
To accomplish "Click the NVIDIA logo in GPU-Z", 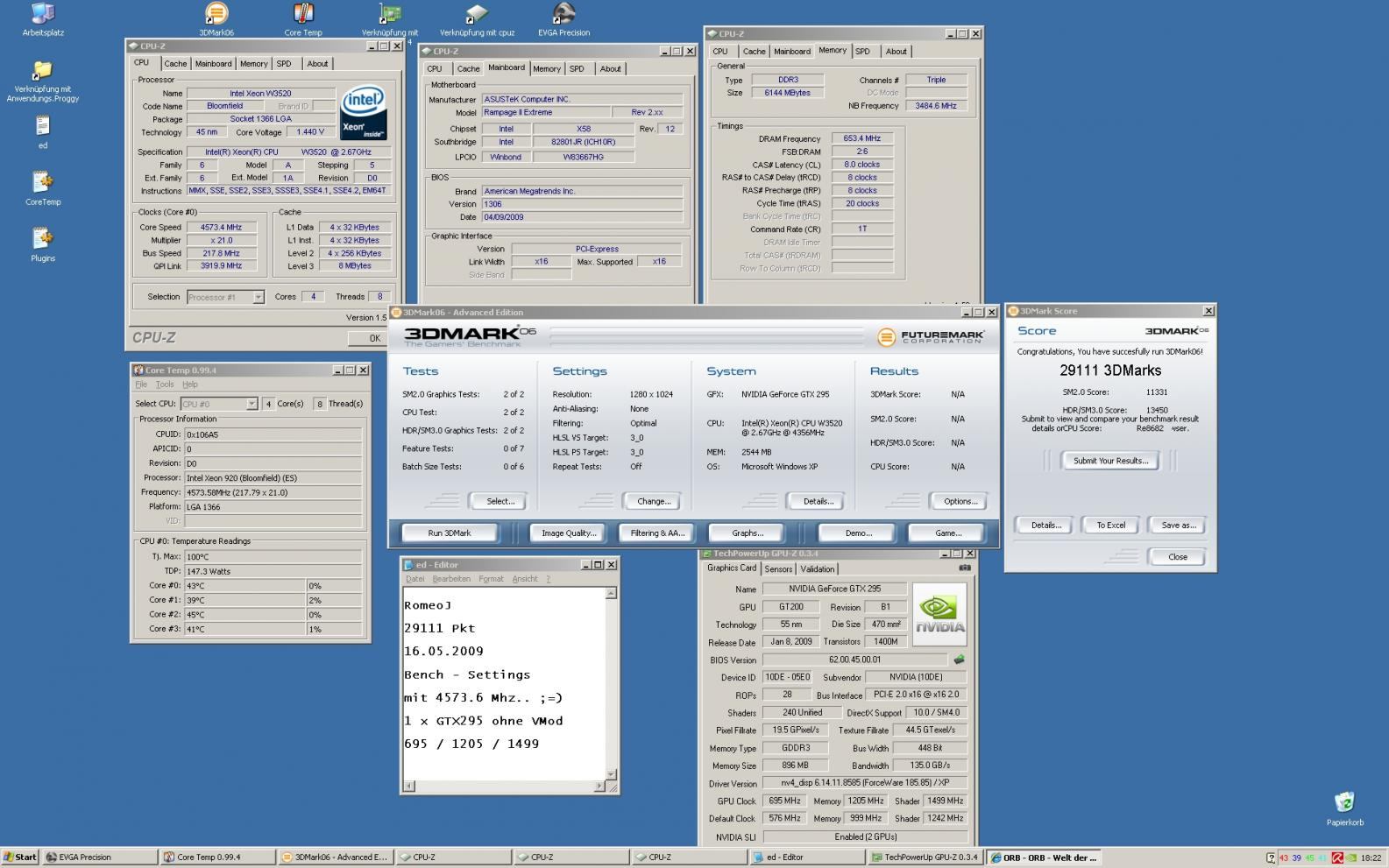I will tap(939, 615).
